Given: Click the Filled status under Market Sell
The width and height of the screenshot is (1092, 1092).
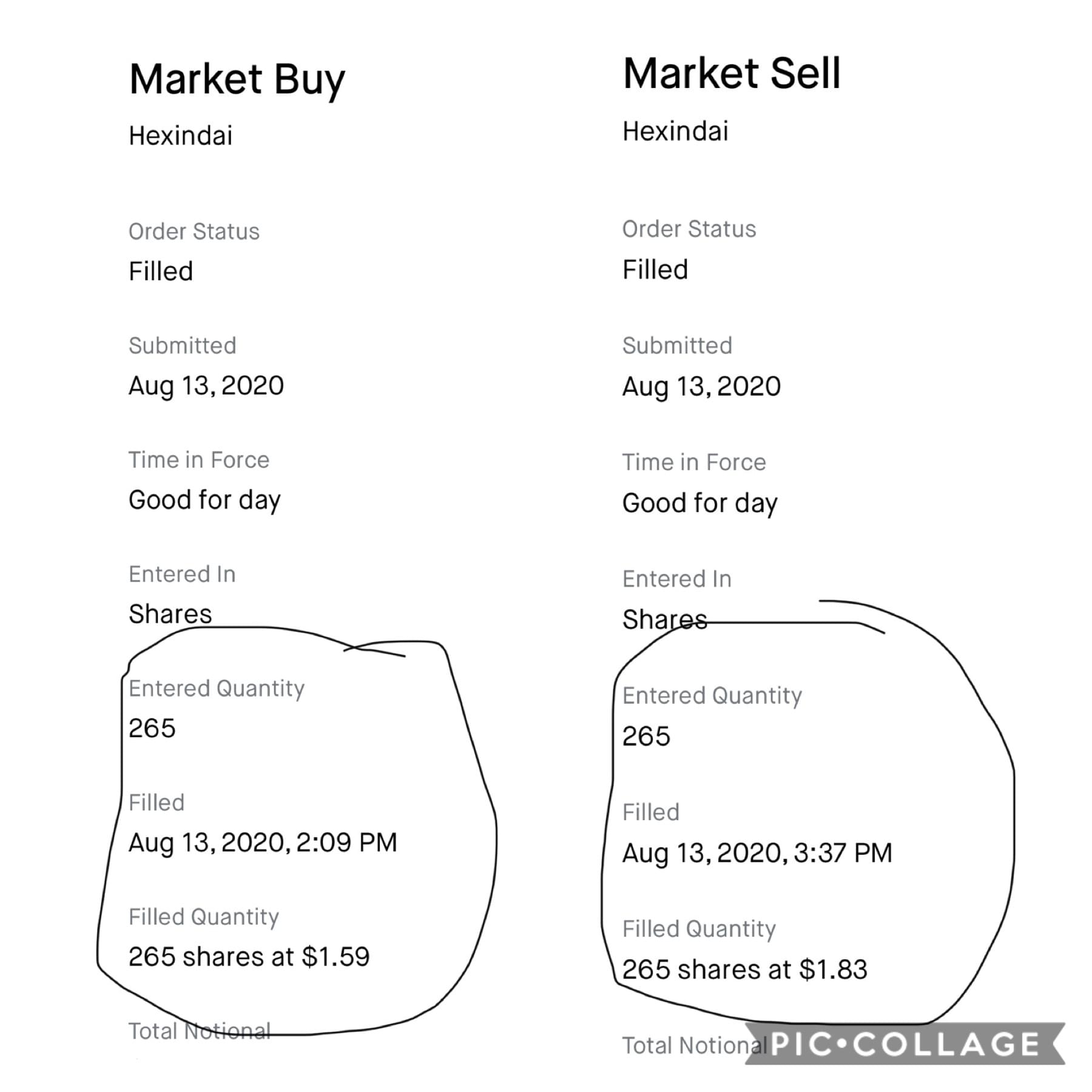Looking at the screenshot, I should (655, 269).
